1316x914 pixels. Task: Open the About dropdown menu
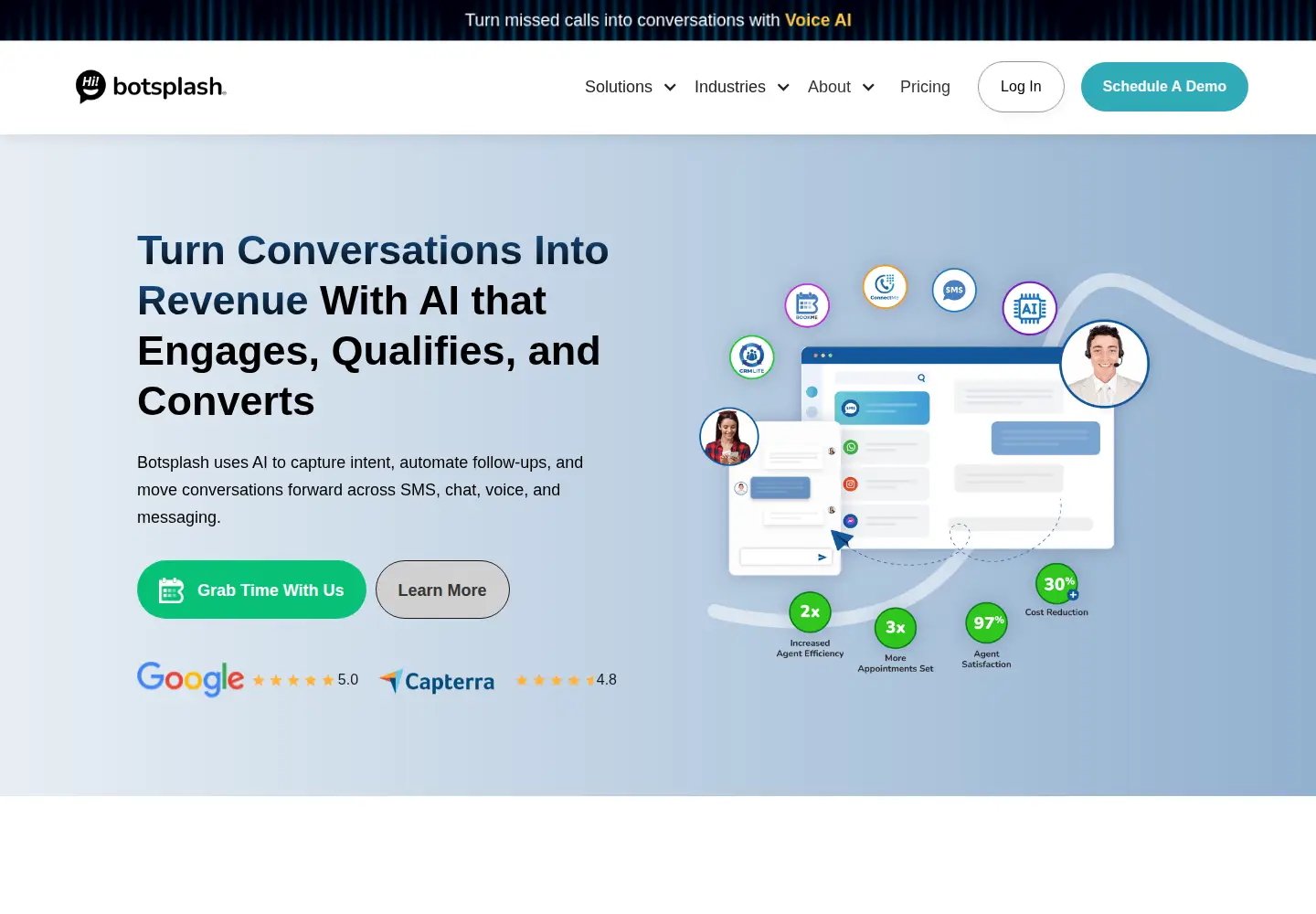(842, 87)
